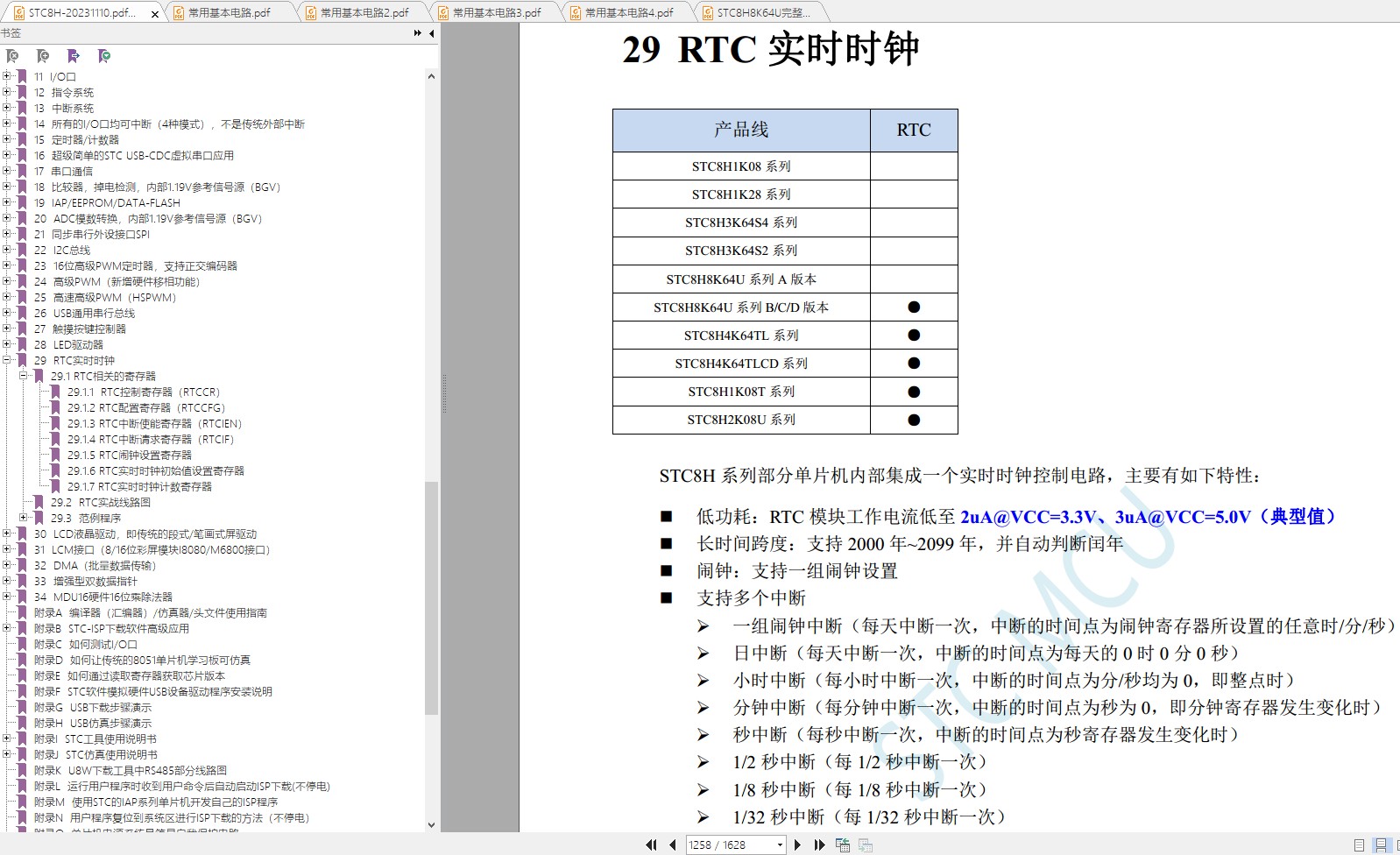Expand the 11 I/O口 bookmark

[7, 76]
